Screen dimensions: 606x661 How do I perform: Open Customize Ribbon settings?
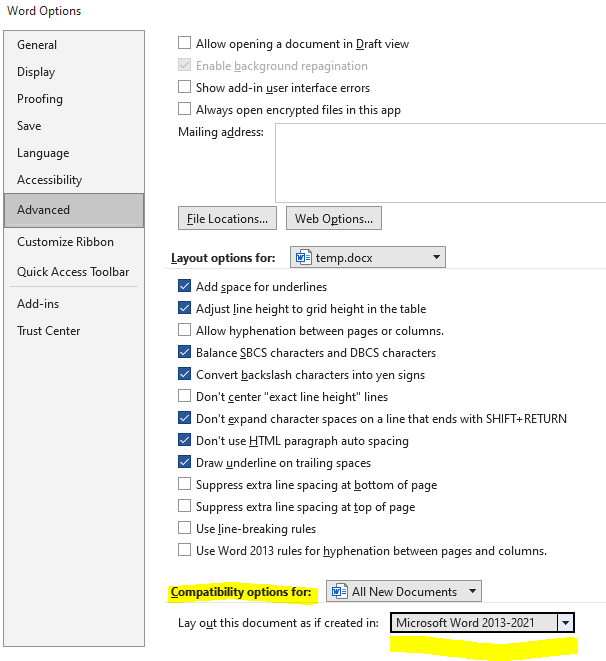coord(65,242)
